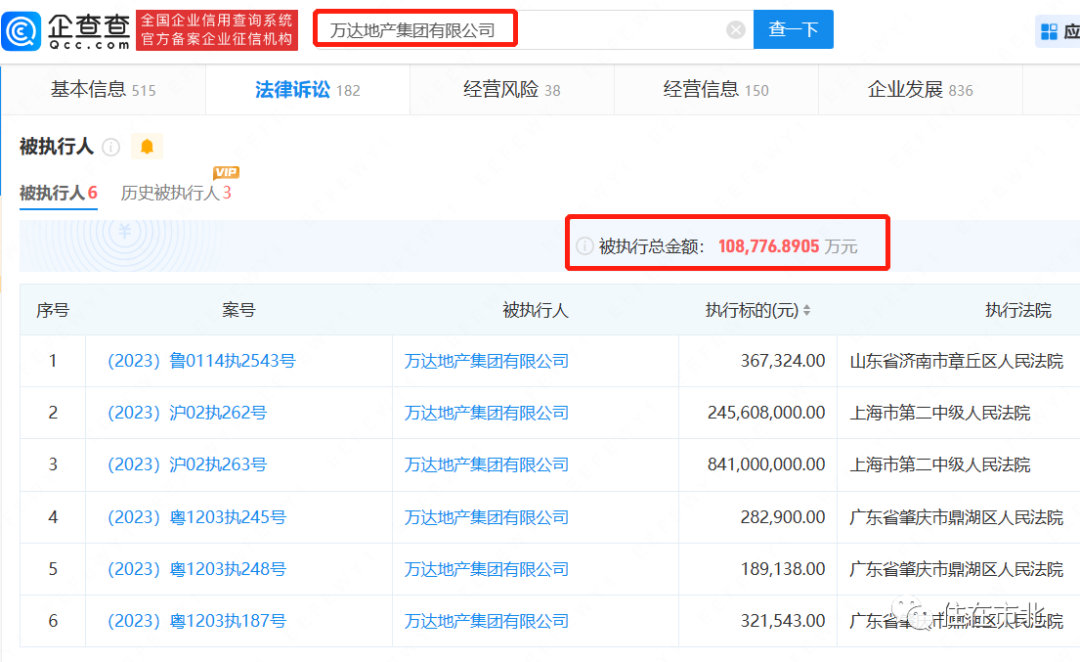The image size is (1080, 662).
Task: Click the info icon before 被执行总金额
Action: (584, 246)
